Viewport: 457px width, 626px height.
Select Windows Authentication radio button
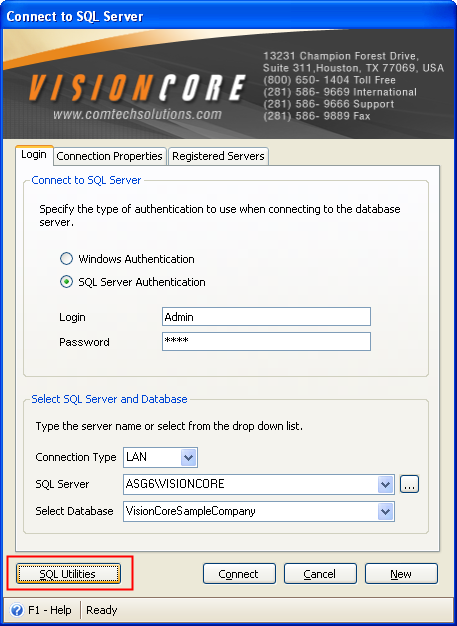click(x=66, y=259)
